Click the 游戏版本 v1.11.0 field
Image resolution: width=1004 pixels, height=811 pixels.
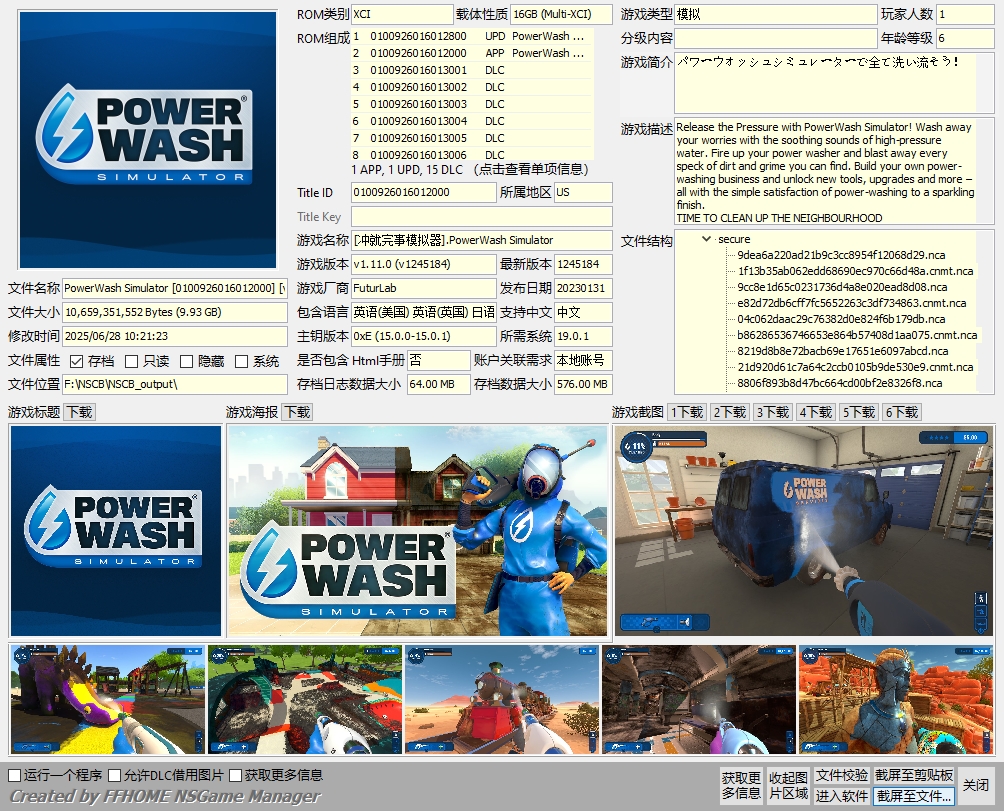click(424, 264)
